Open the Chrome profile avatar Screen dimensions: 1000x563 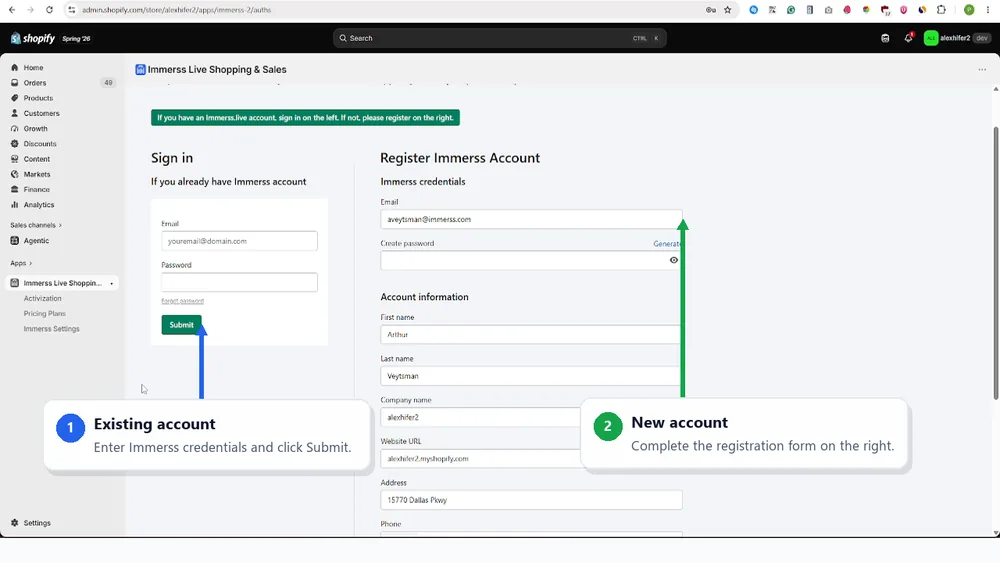coord(969,10)
